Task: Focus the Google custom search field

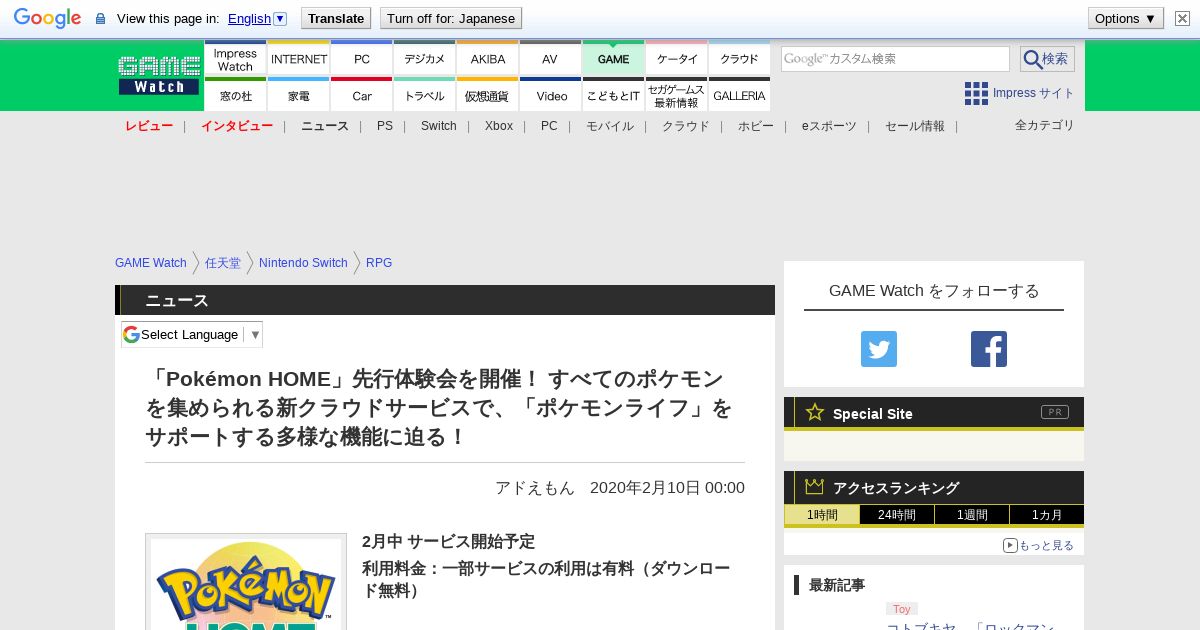Action: click(895, 59)
